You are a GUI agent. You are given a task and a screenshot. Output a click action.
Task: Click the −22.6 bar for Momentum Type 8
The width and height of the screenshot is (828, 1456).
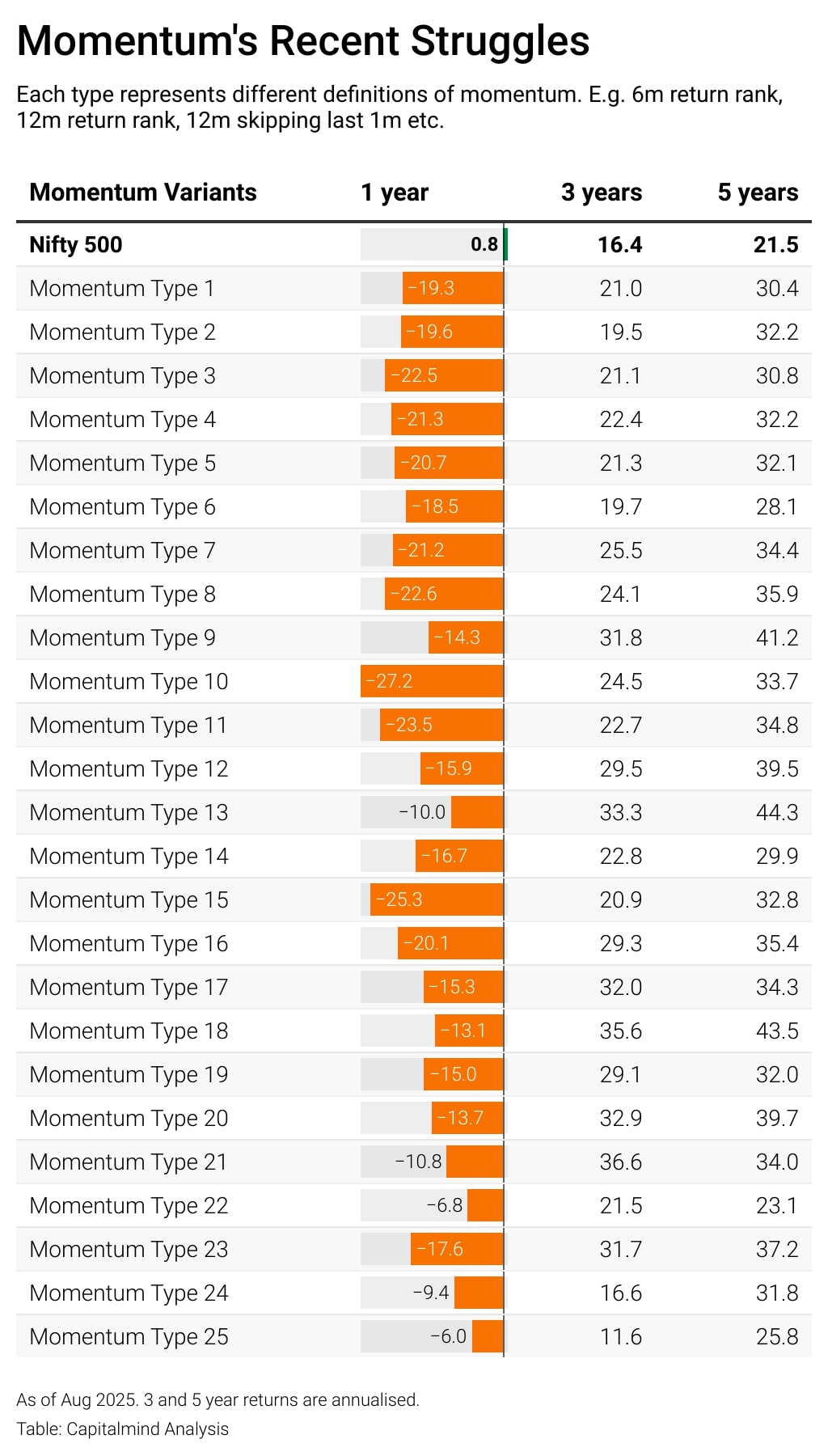(x=444, y=594)
